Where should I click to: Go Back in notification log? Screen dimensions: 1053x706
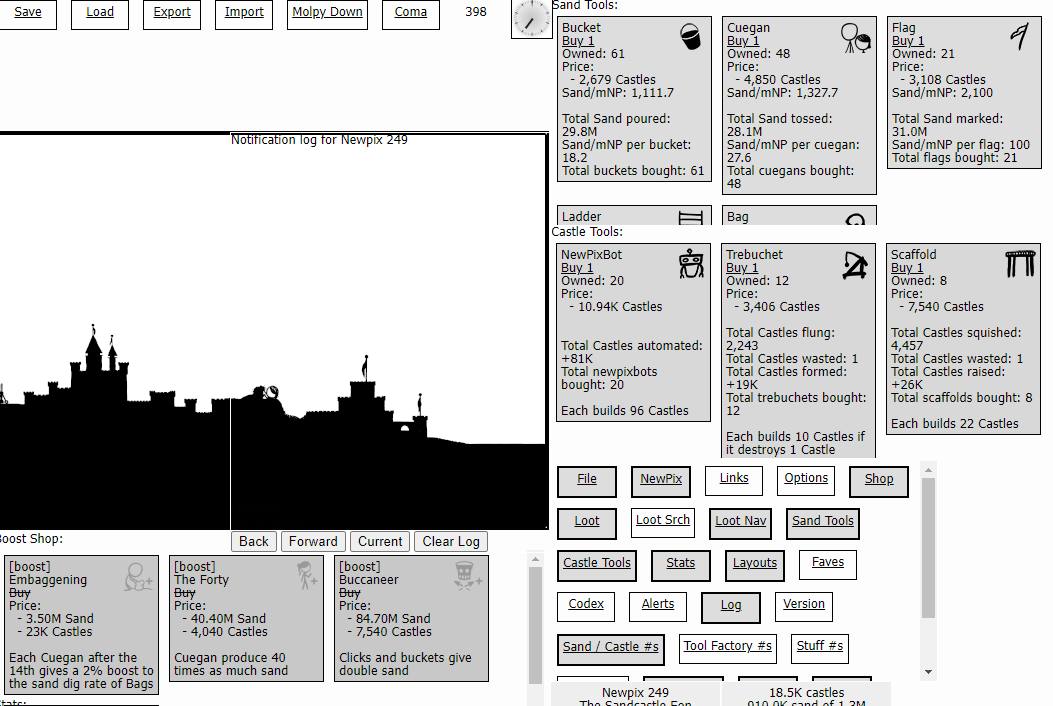point(253,541)
